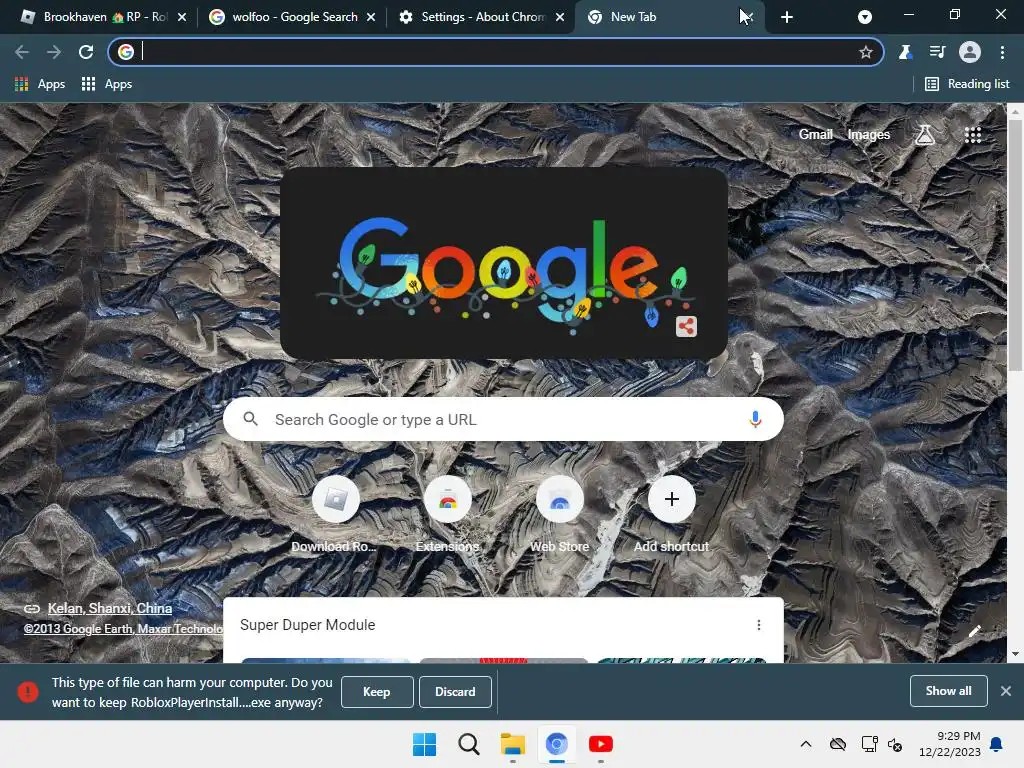Customize this page with pencil icon
This screenshot has width=1024, height=768.
[x=974, y=631]
